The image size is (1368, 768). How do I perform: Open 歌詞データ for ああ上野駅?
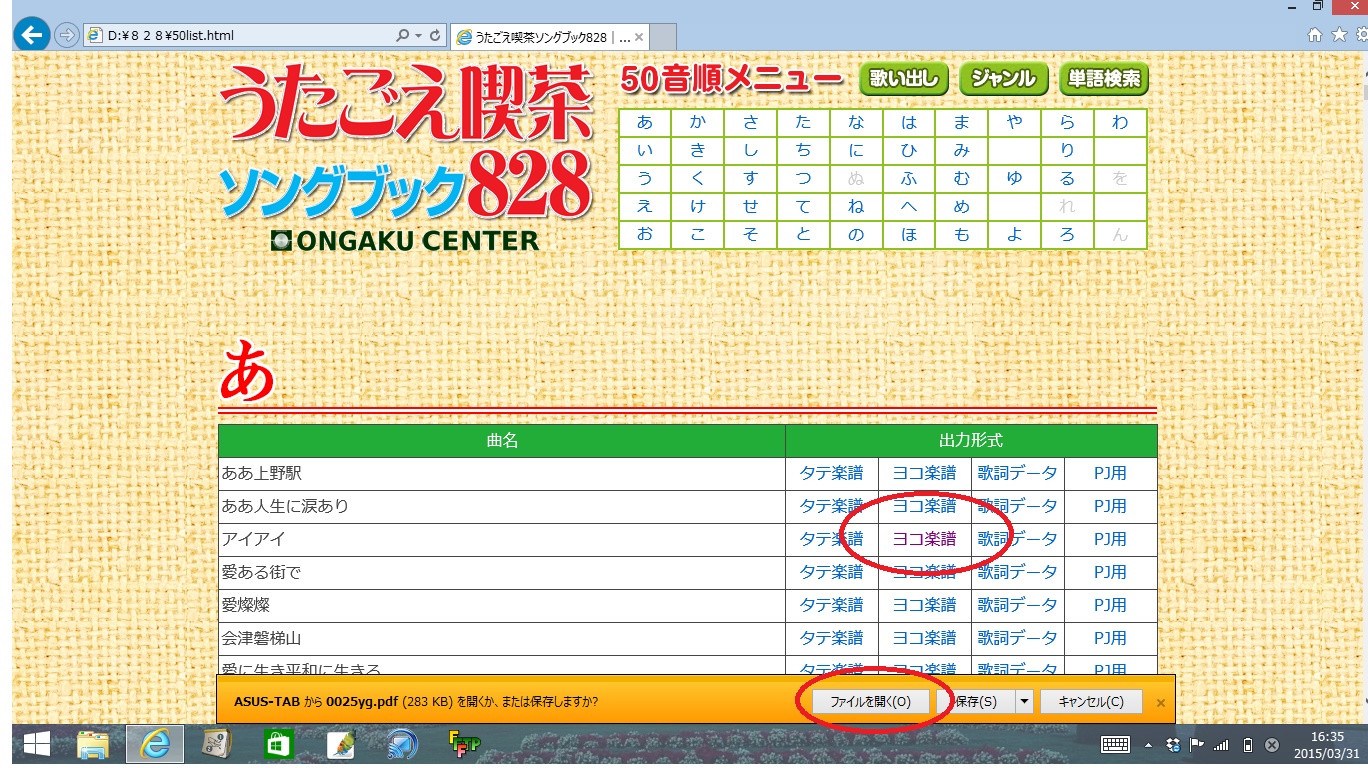(1017, 473)
